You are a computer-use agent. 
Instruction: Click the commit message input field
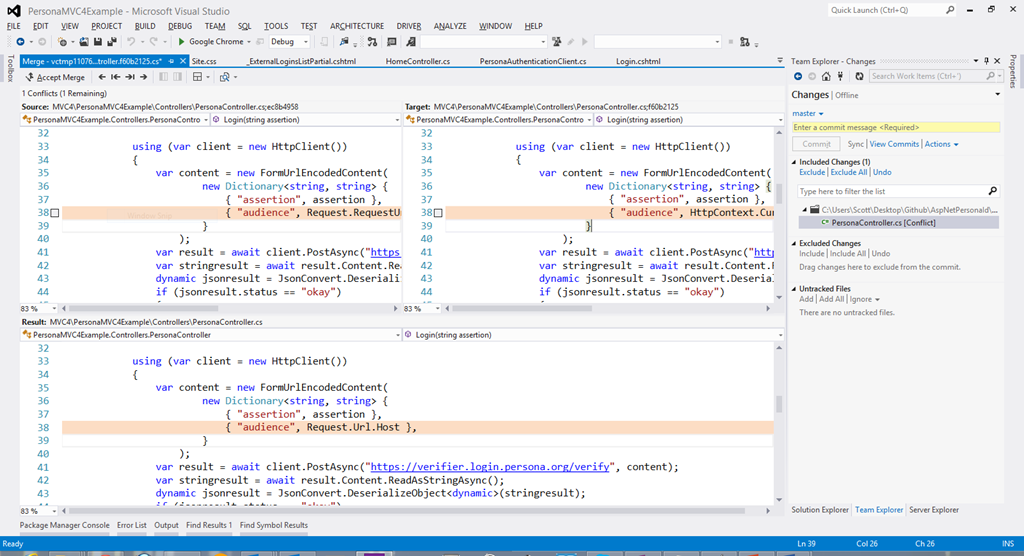895,127
